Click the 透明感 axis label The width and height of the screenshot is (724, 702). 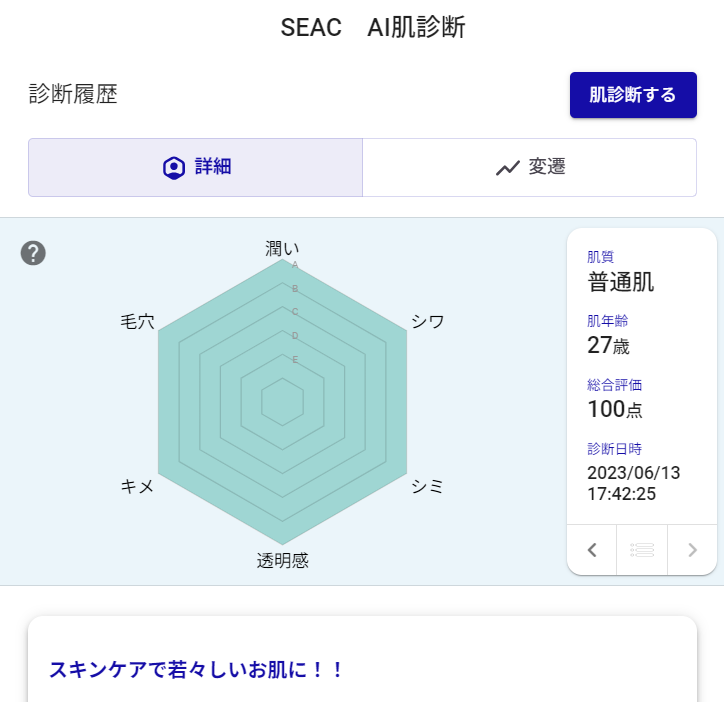click(x=283, y=560)
